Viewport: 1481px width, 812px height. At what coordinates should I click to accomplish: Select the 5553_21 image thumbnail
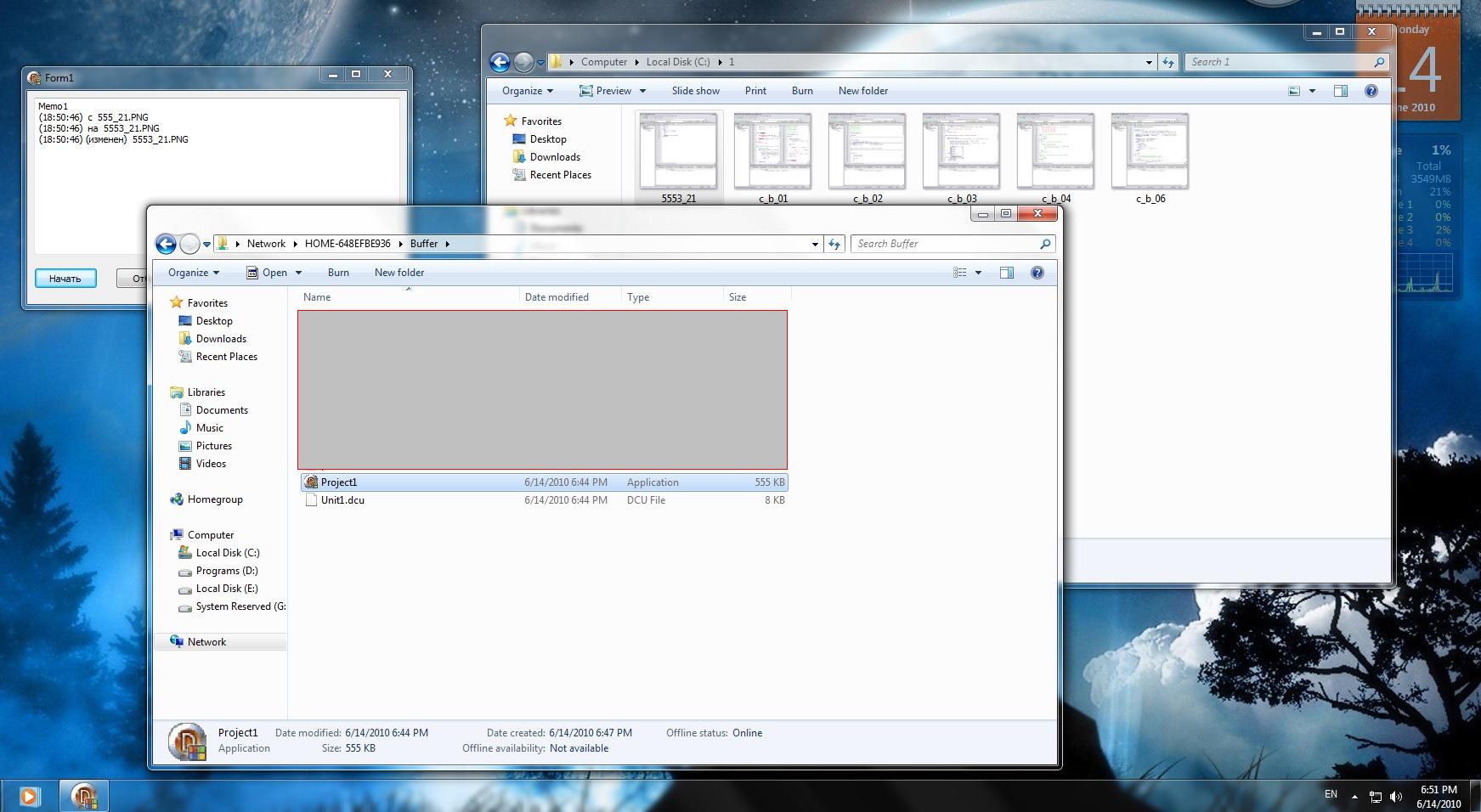(678, 153)
